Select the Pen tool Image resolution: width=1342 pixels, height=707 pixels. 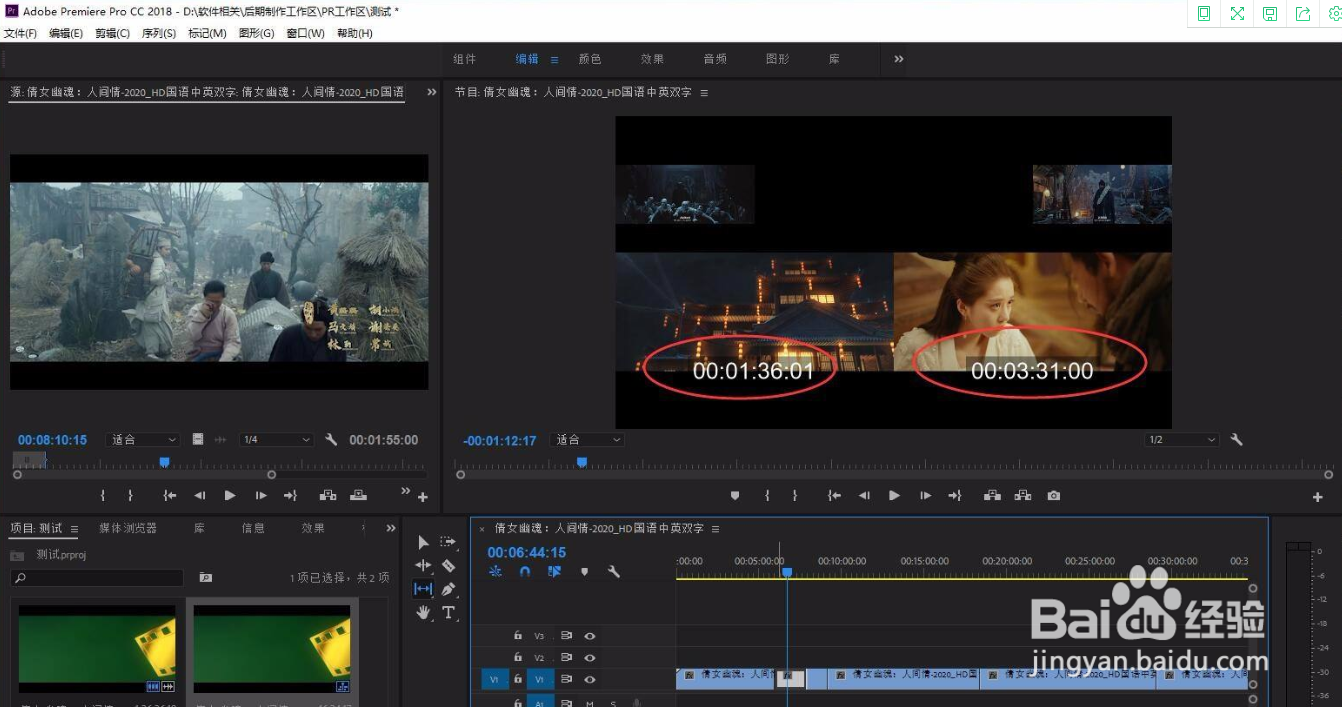coord(448,589)
